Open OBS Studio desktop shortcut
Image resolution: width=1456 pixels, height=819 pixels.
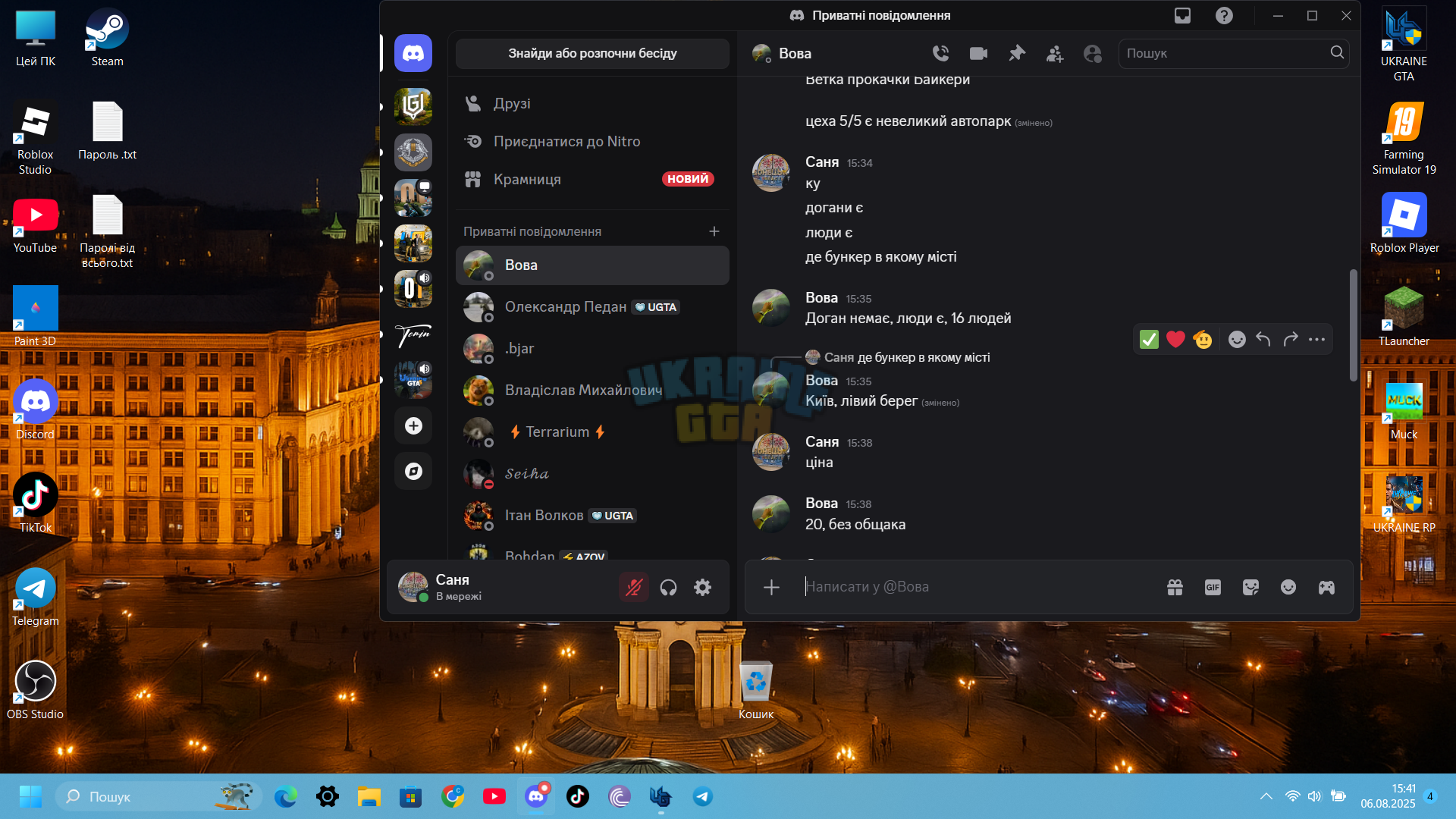35,690
